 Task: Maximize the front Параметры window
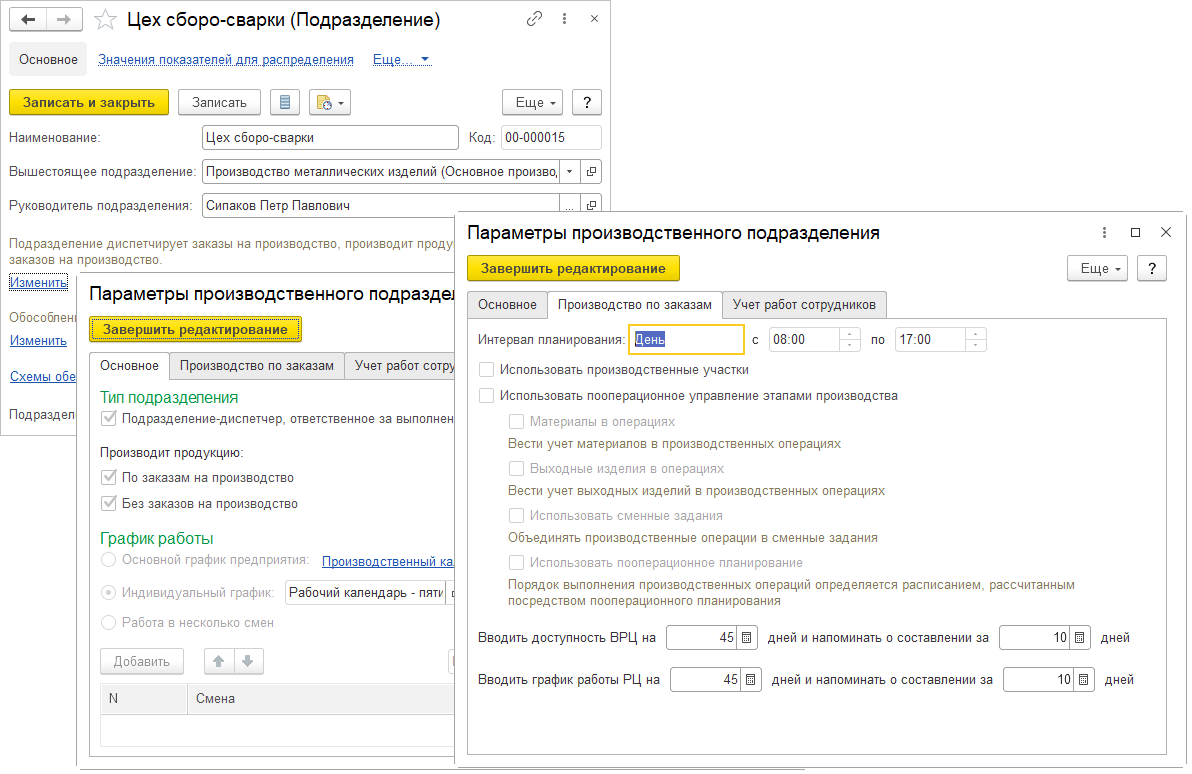coord(1135,233)
